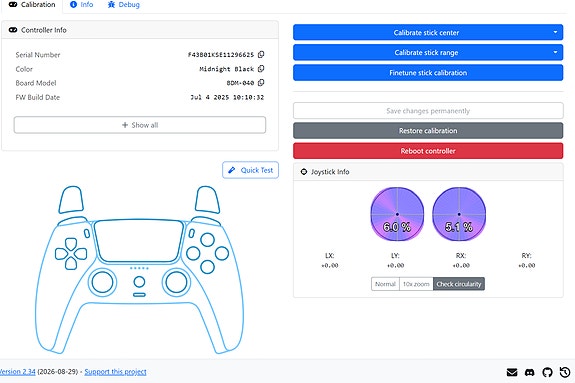This screenshot has height=383, width=575.
Task: Click the L2 trigger on diagram
Action: pos(71,200)
